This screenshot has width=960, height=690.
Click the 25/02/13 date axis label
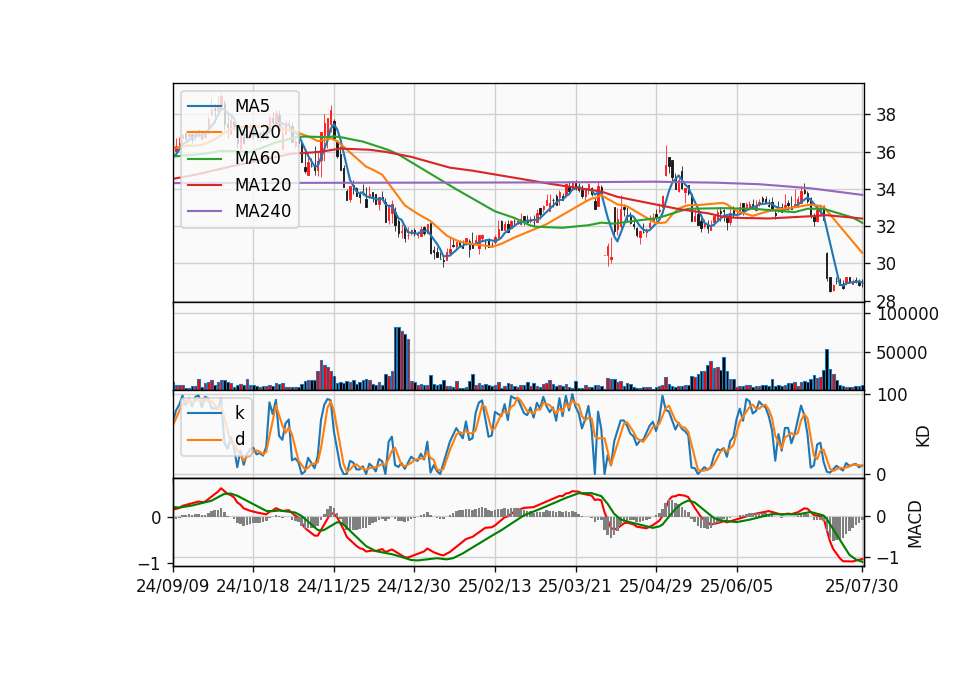(x=495, y=586)
